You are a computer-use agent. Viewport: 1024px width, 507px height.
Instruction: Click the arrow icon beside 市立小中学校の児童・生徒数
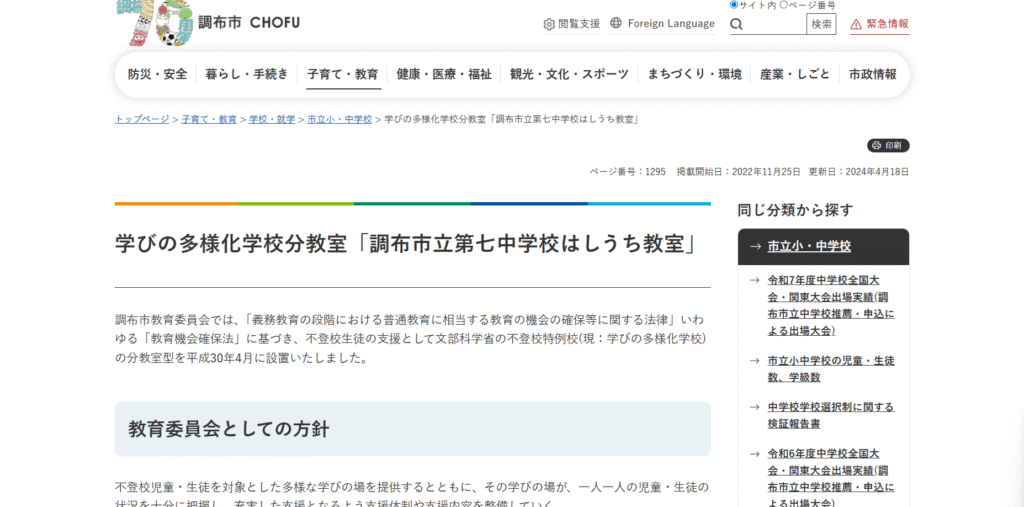coord(754,361)
